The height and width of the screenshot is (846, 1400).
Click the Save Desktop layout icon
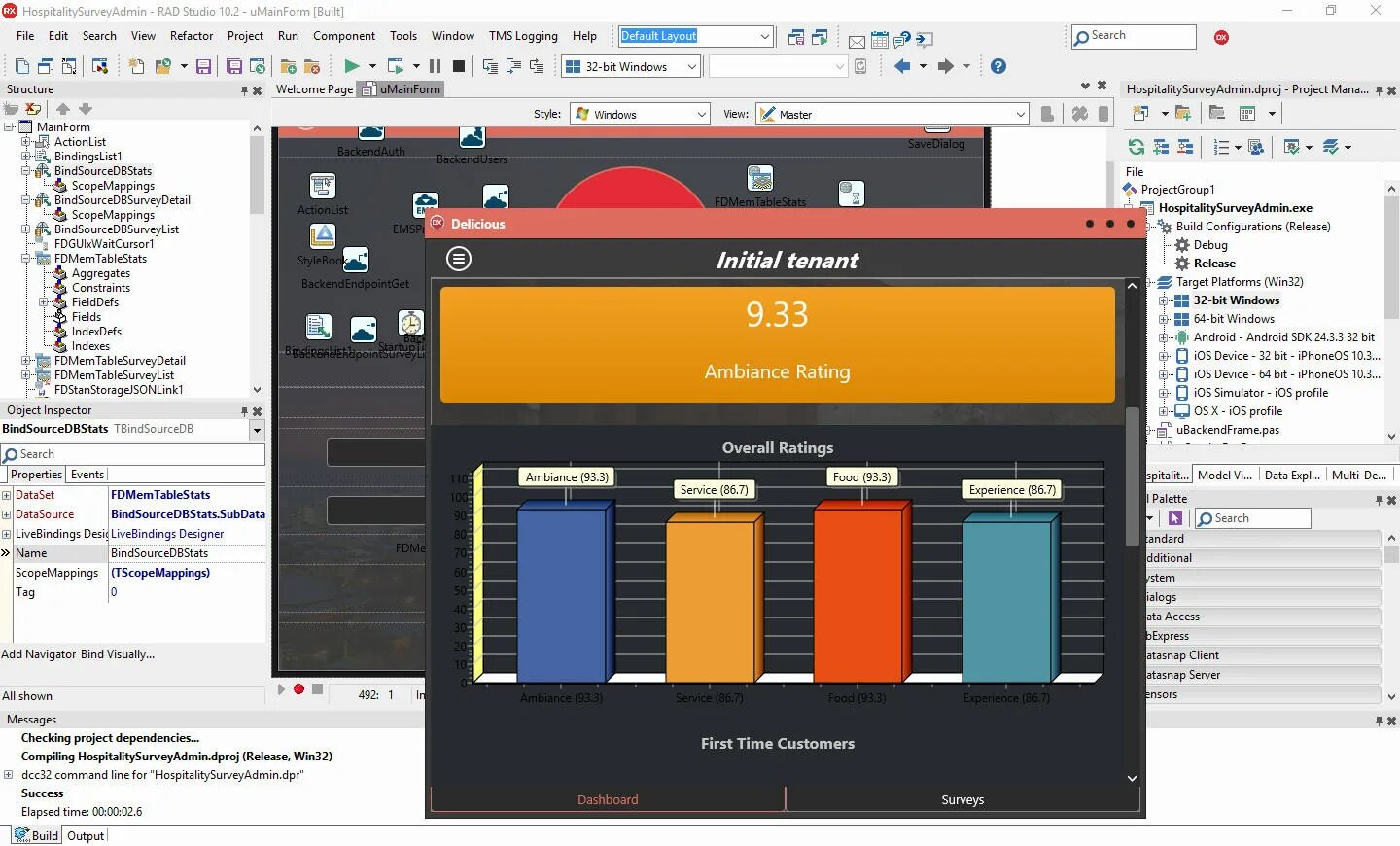pos(796,38)
